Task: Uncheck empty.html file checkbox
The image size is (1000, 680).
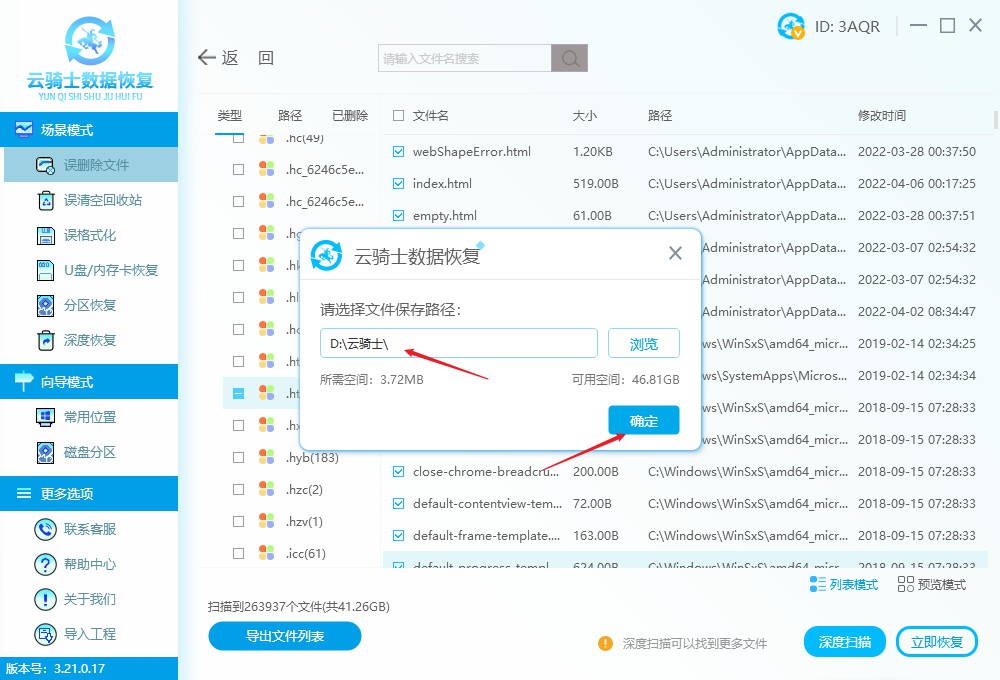Action: (399, 216)
